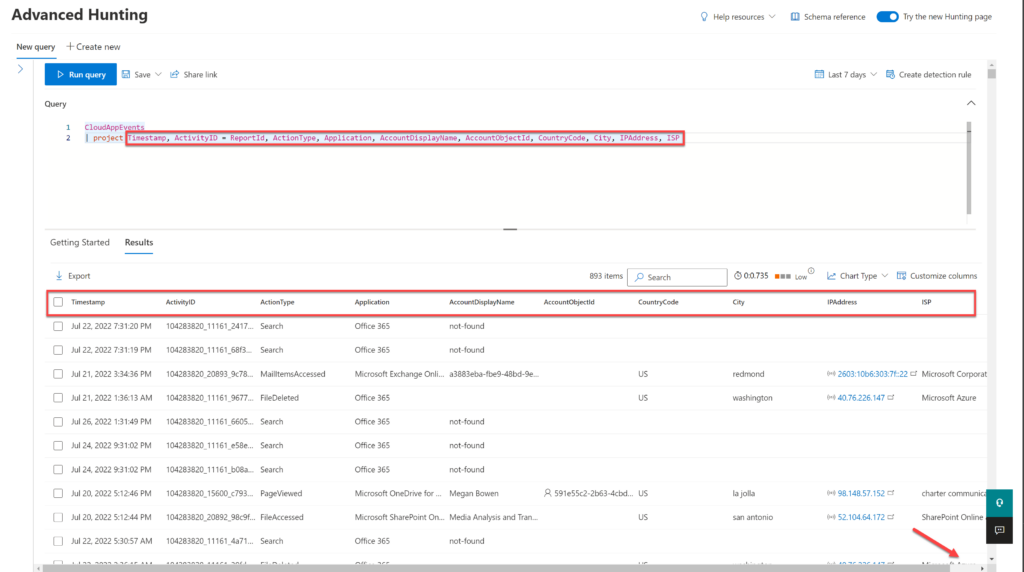The height and width of the screenshot is (572, 1024).
Task: Click external link icon after 98.148.57.152
Action: (891, 493)
